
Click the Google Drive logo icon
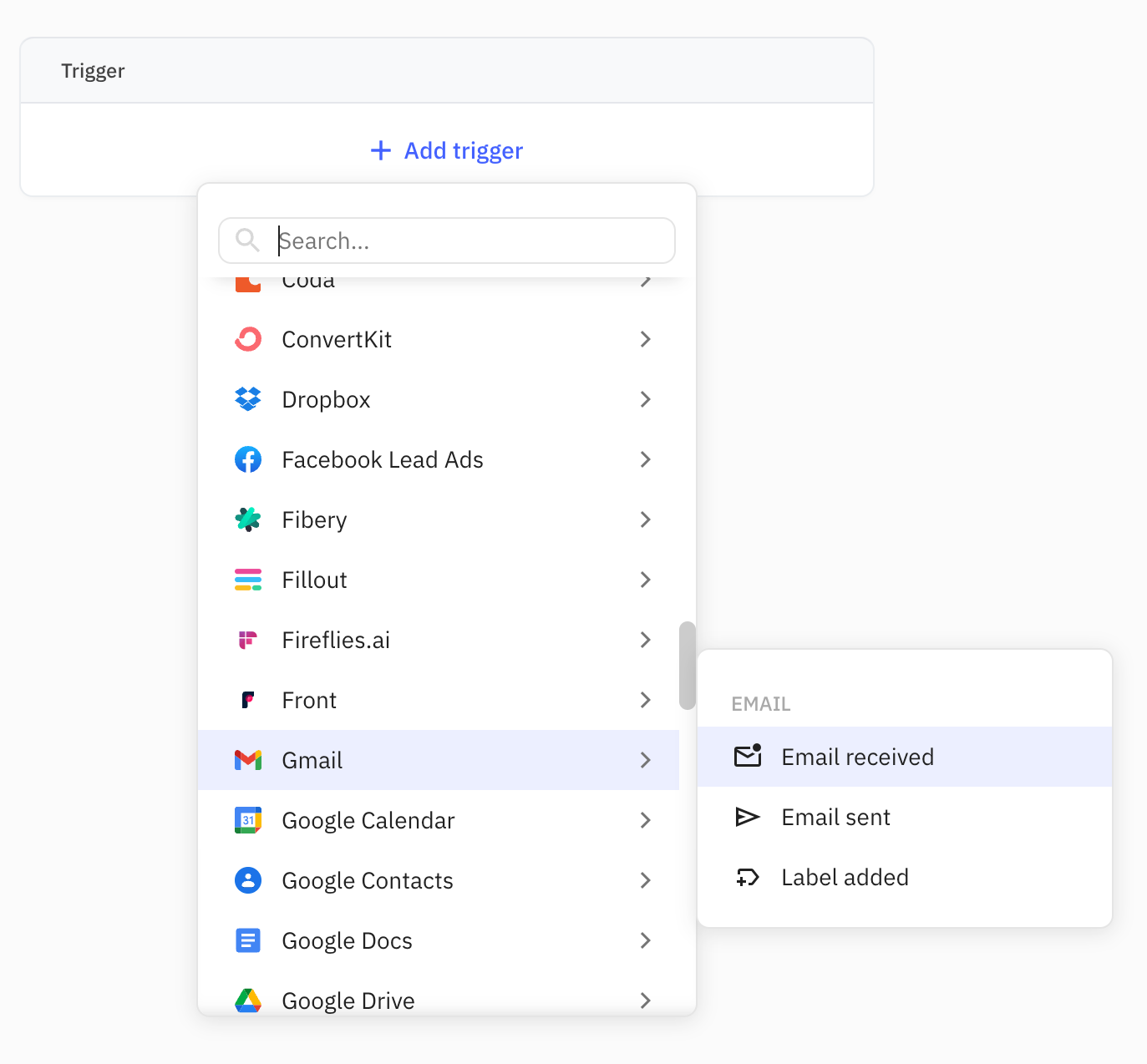pyautogui.click(x=248, y=1001)
